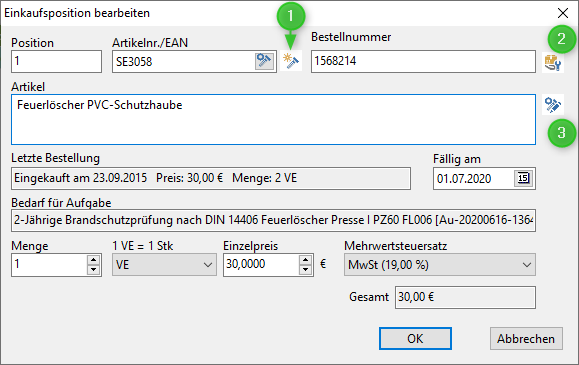
Task: Click the 'Mehrwertsteuersatz' label
Action: coord(395,246)
